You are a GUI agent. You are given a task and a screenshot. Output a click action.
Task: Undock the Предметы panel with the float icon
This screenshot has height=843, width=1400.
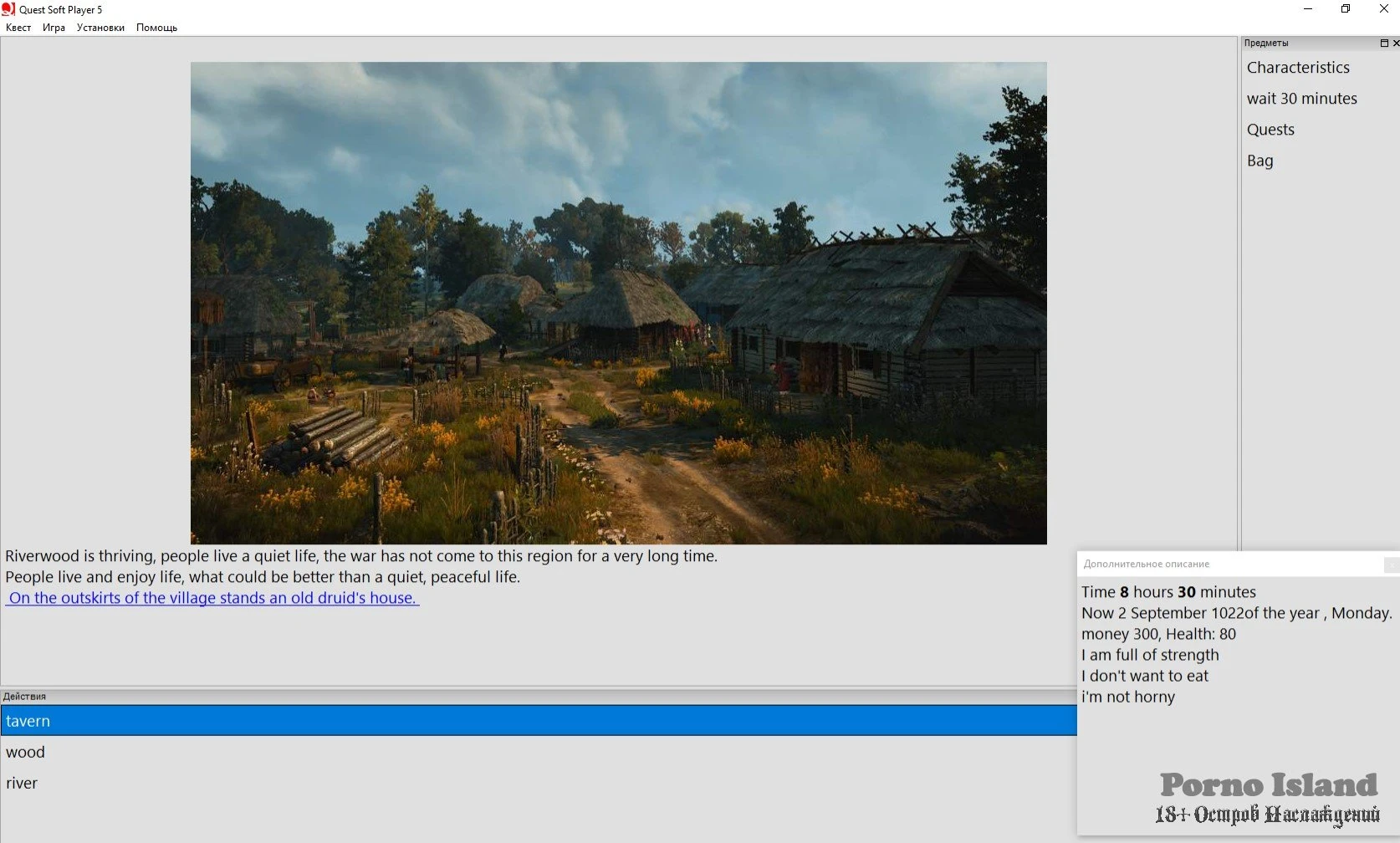[x=1383, y=43]
